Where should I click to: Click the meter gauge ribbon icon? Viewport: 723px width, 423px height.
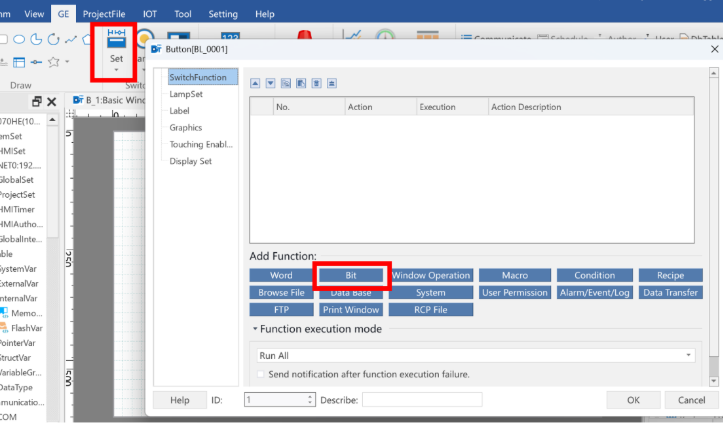pyautogui.click(x=385, y=35)
